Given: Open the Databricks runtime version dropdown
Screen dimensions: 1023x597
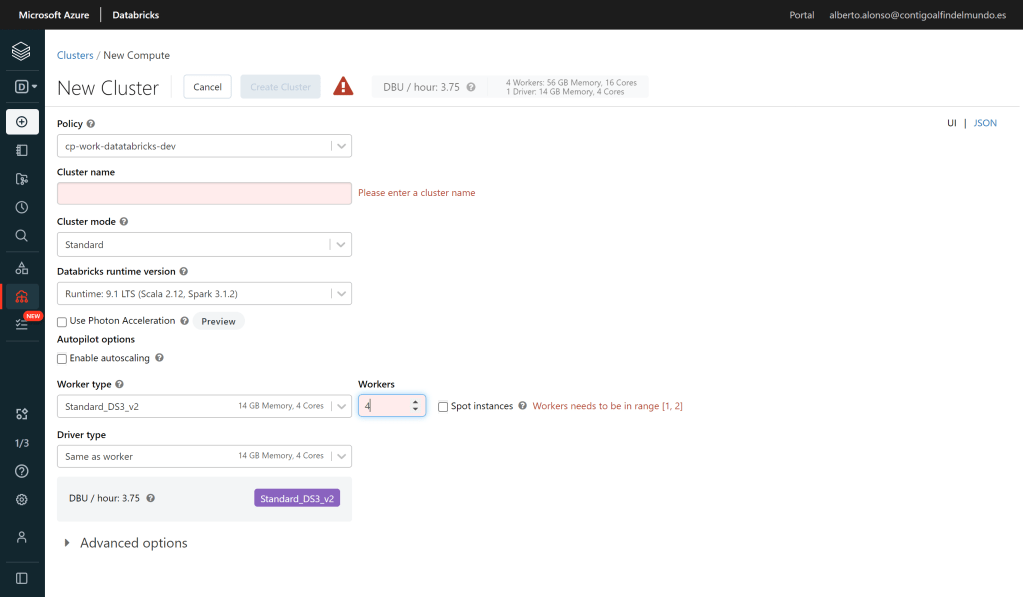Looking at the screenshot, I should click(204, 294).
